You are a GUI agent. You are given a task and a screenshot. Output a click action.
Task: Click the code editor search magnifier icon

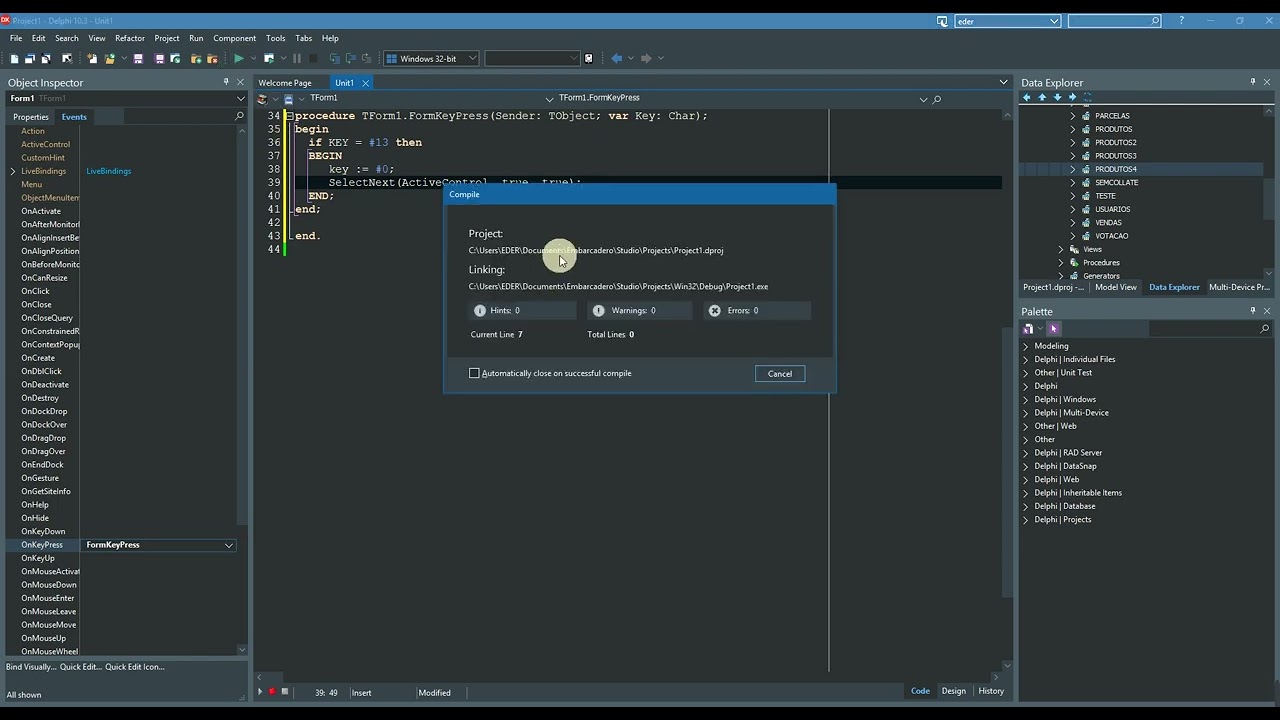[937, 99]
